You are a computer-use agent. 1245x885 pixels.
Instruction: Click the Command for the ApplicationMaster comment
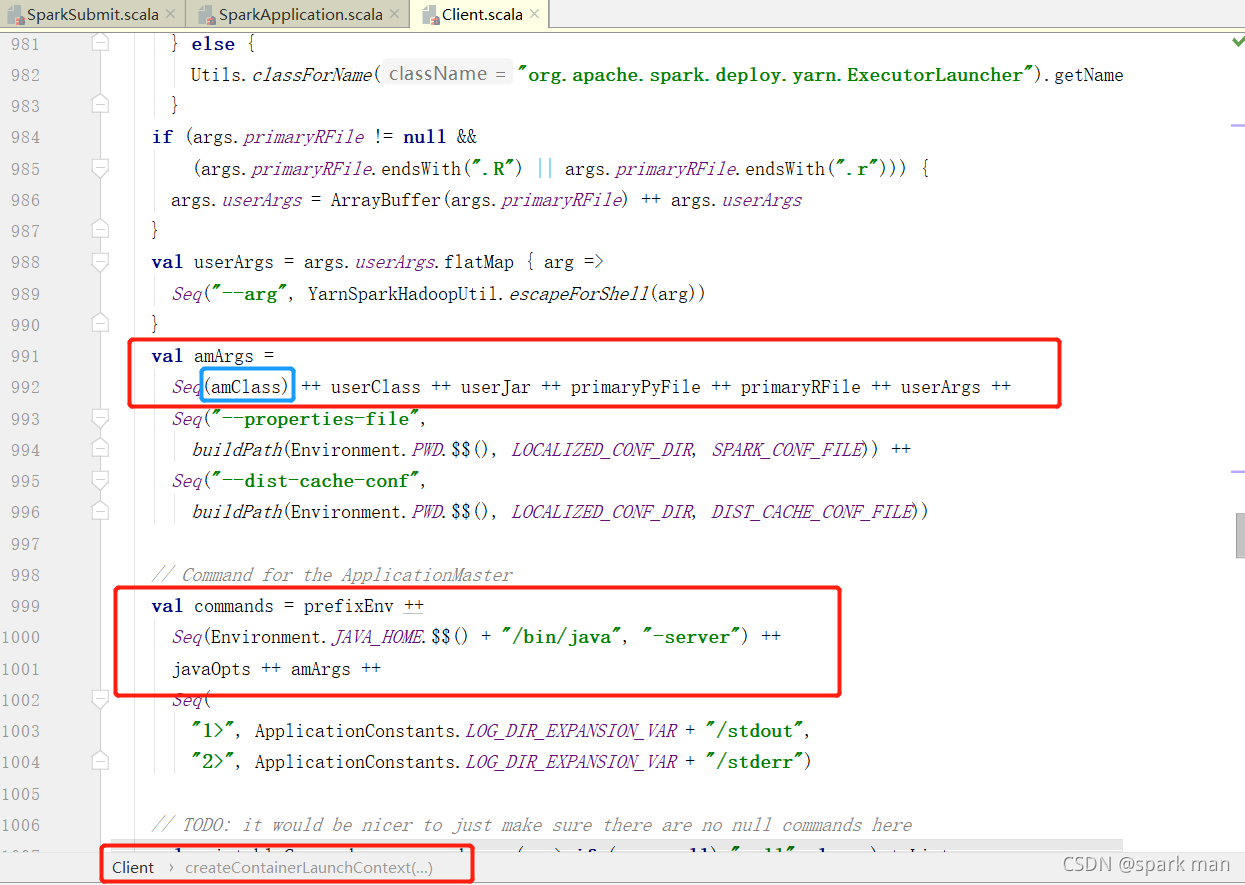(332, 575)
